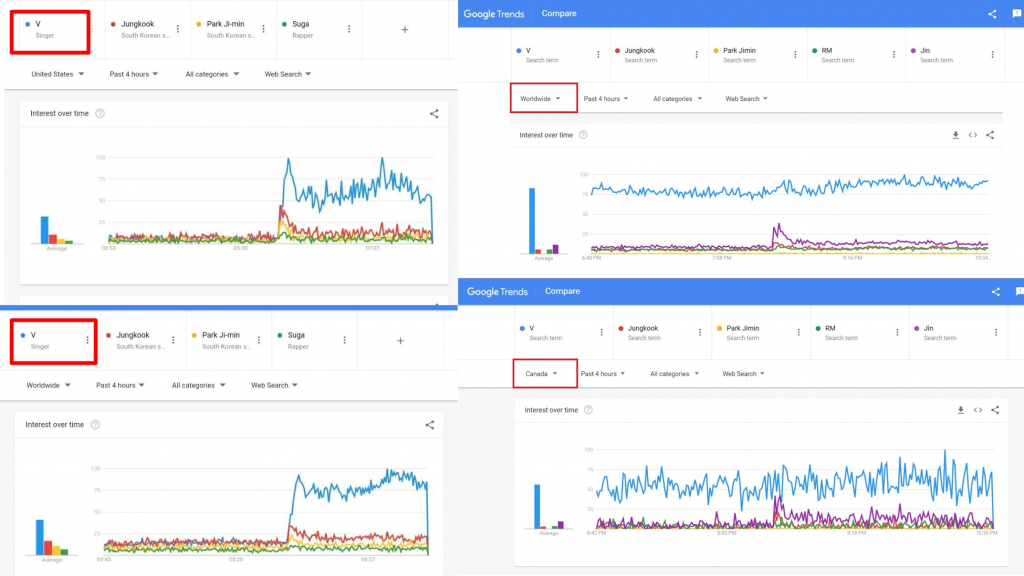Add comparison with plus icon in Suga Worldwide panel
The image size is (1024, 576).
400,340
